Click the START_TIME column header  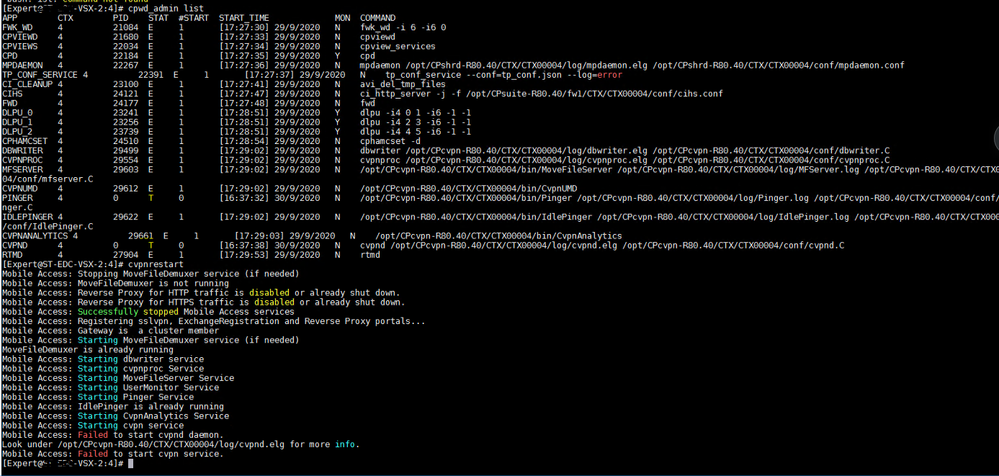click(x=243, y=18)
